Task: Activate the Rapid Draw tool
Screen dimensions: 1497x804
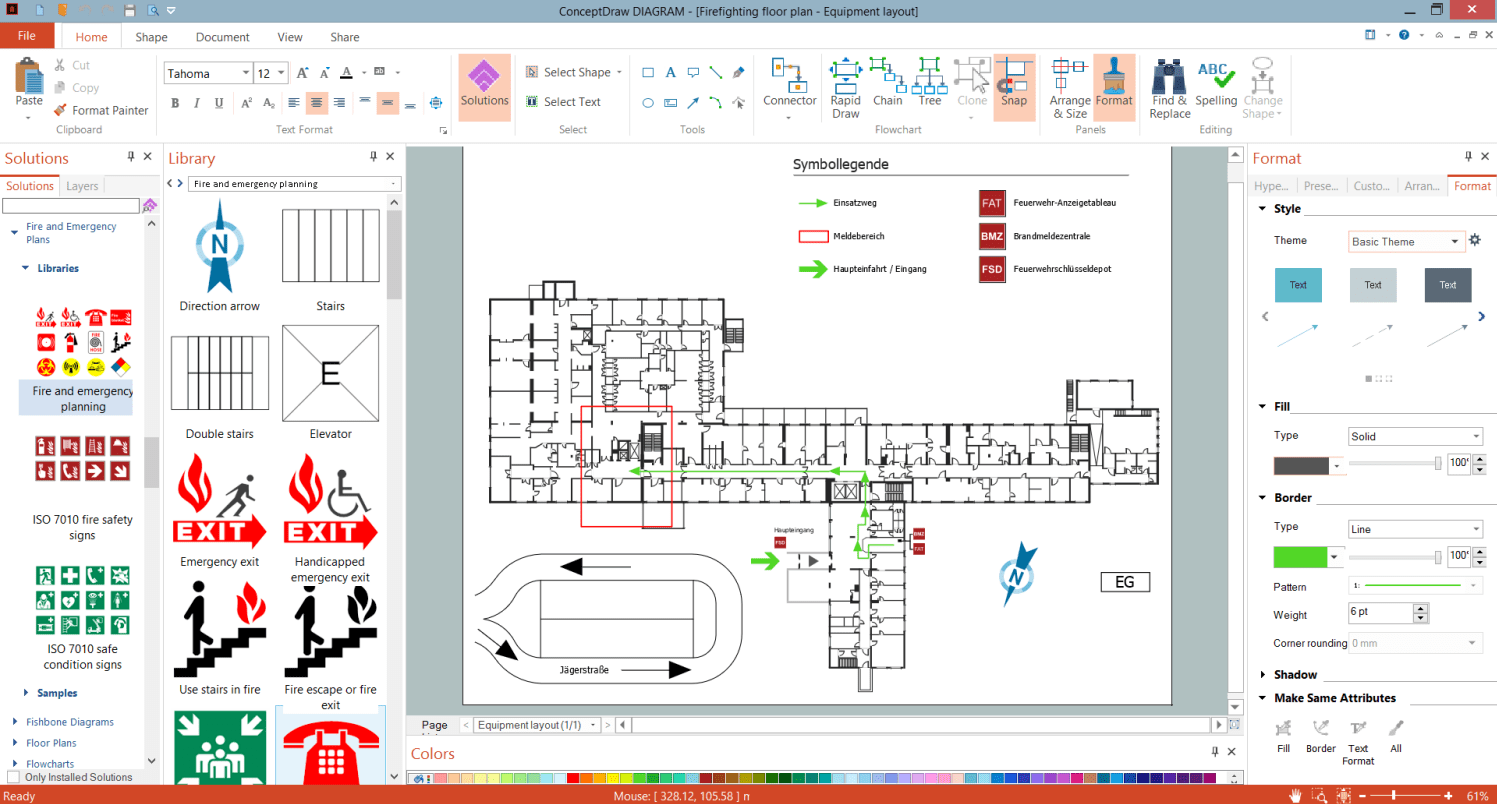Action: pyautogui.click(x=845, y=85)
